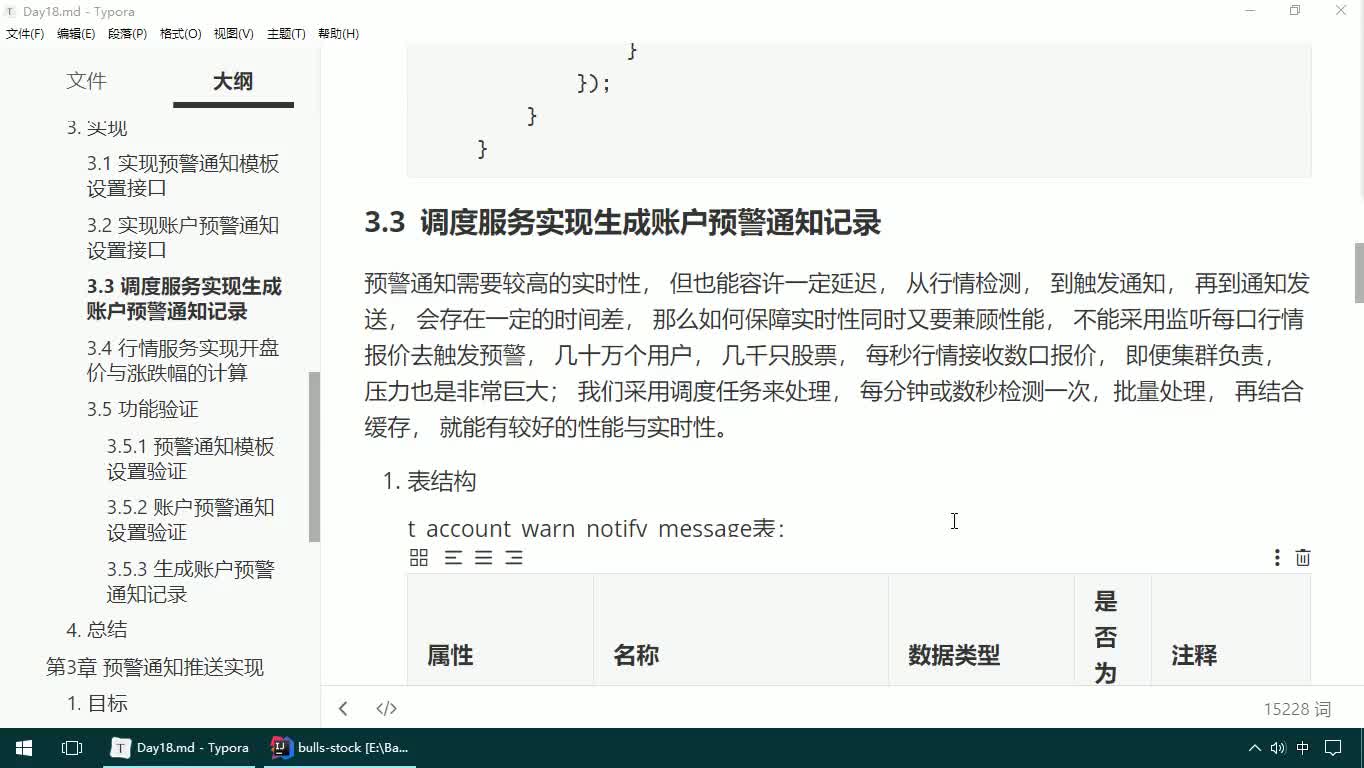Go to outline item 3.2 实现账户预警通知设置接口
The image size is (1364, 768).
click(x=183, y=238)
